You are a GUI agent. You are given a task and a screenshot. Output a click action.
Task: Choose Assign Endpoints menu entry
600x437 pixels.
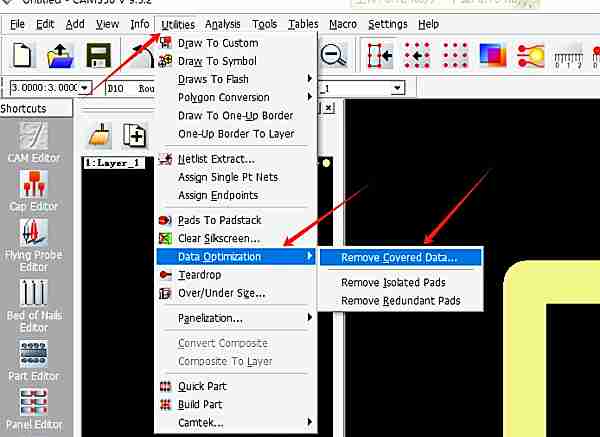(x=236, y=195)
